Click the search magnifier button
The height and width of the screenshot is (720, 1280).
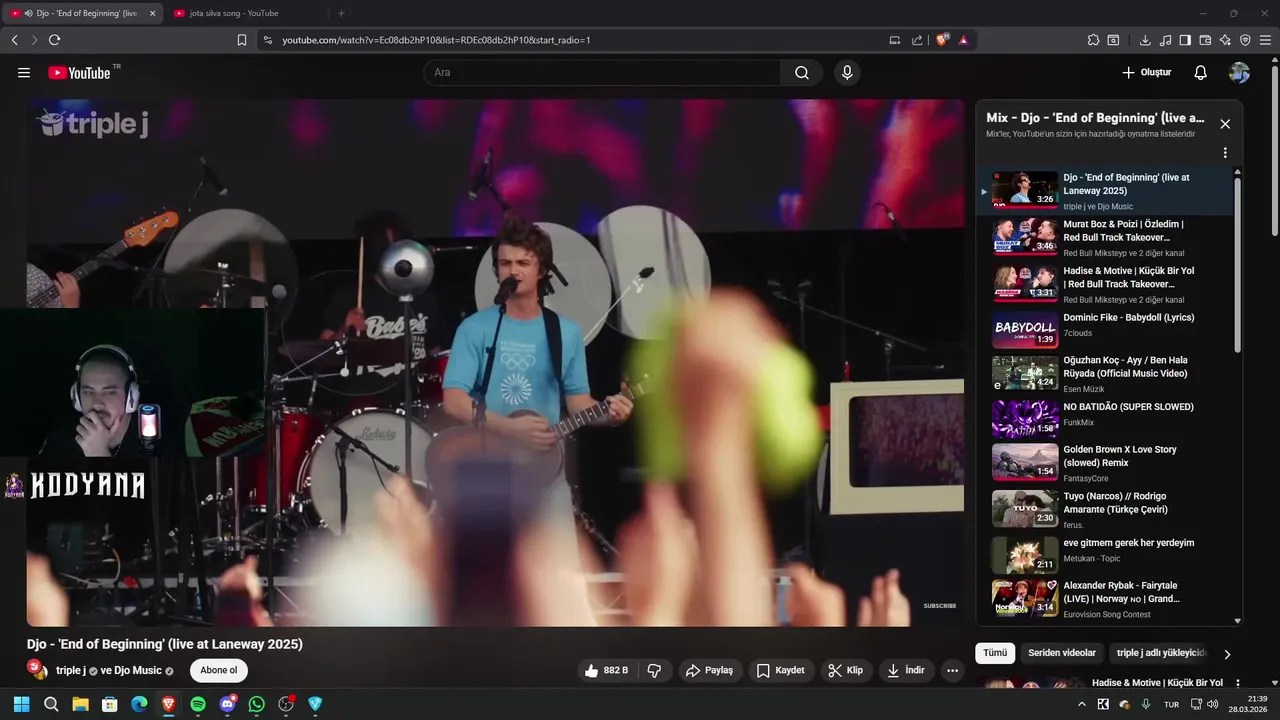(x=802, y=73)
